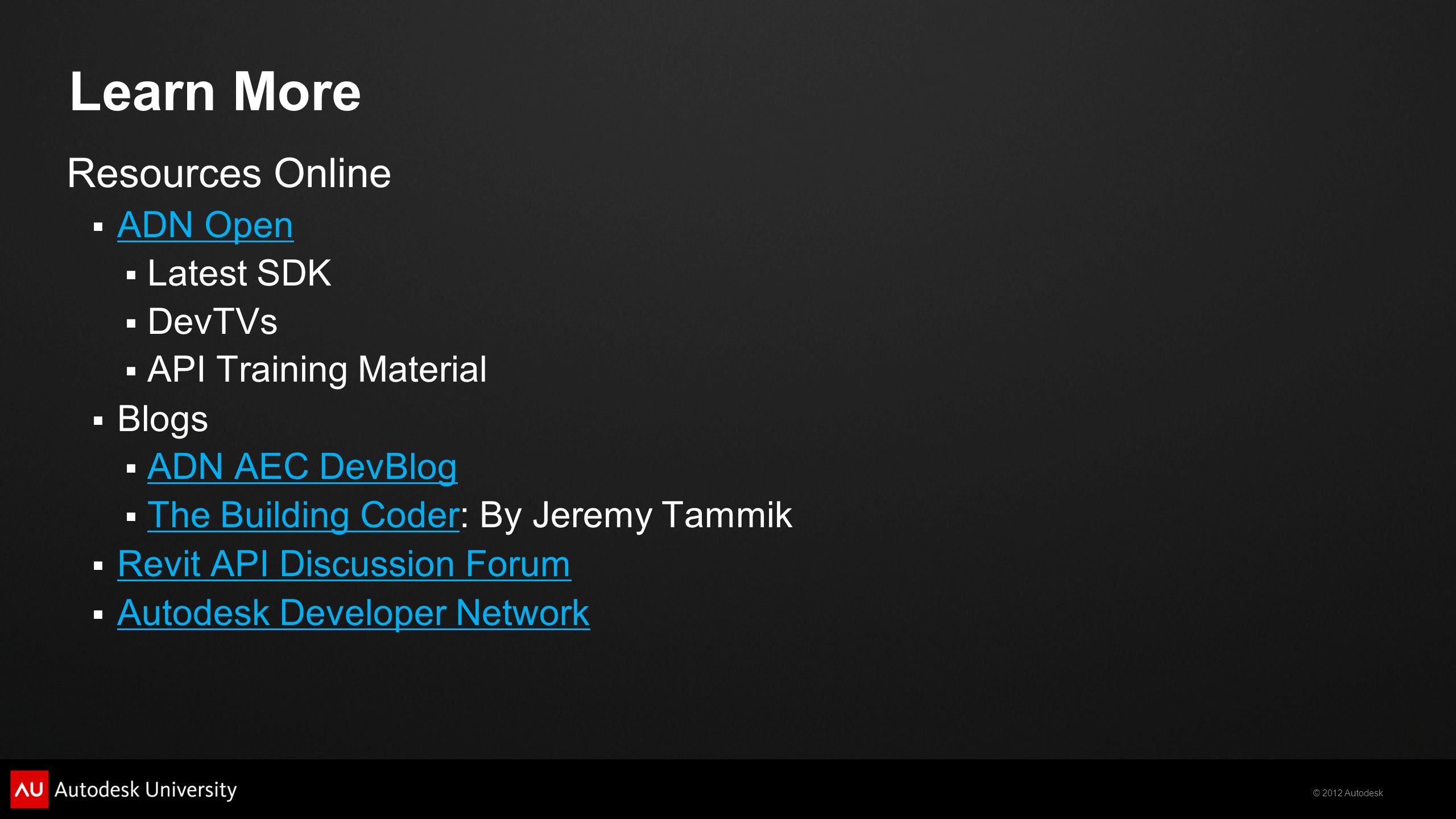Click the square bullet beside Latest SDK
1456x819 pixels.
pos(131,275)
